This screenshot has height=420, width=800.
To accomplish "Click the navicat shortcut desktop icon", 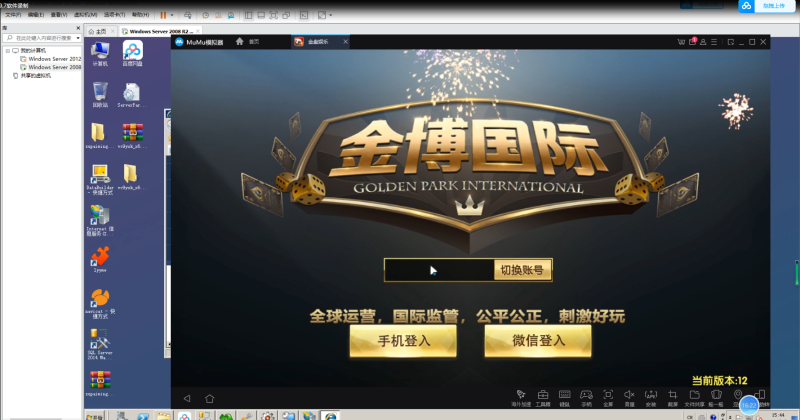I will pyautogui.click(x=100, y=304).
